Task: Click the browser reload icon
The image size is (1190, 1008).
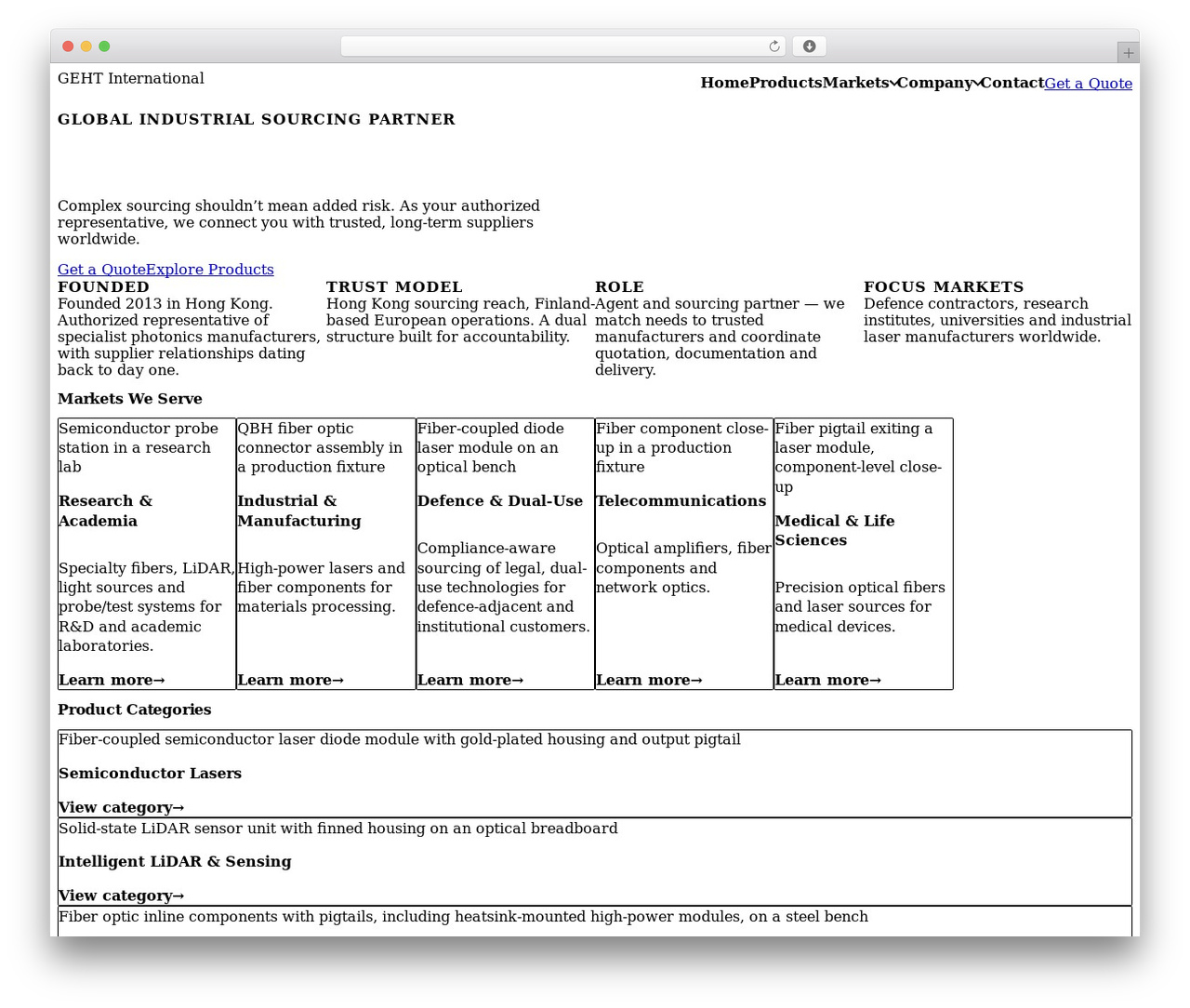Action: (x=774, y=46)
